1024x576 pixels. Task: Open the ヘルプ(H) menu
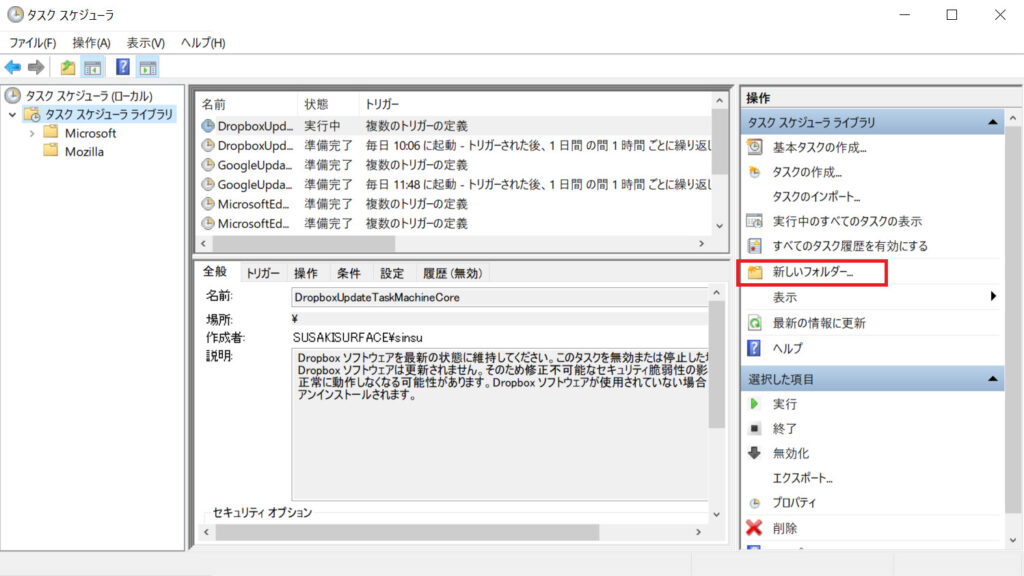tap(203, 42)
